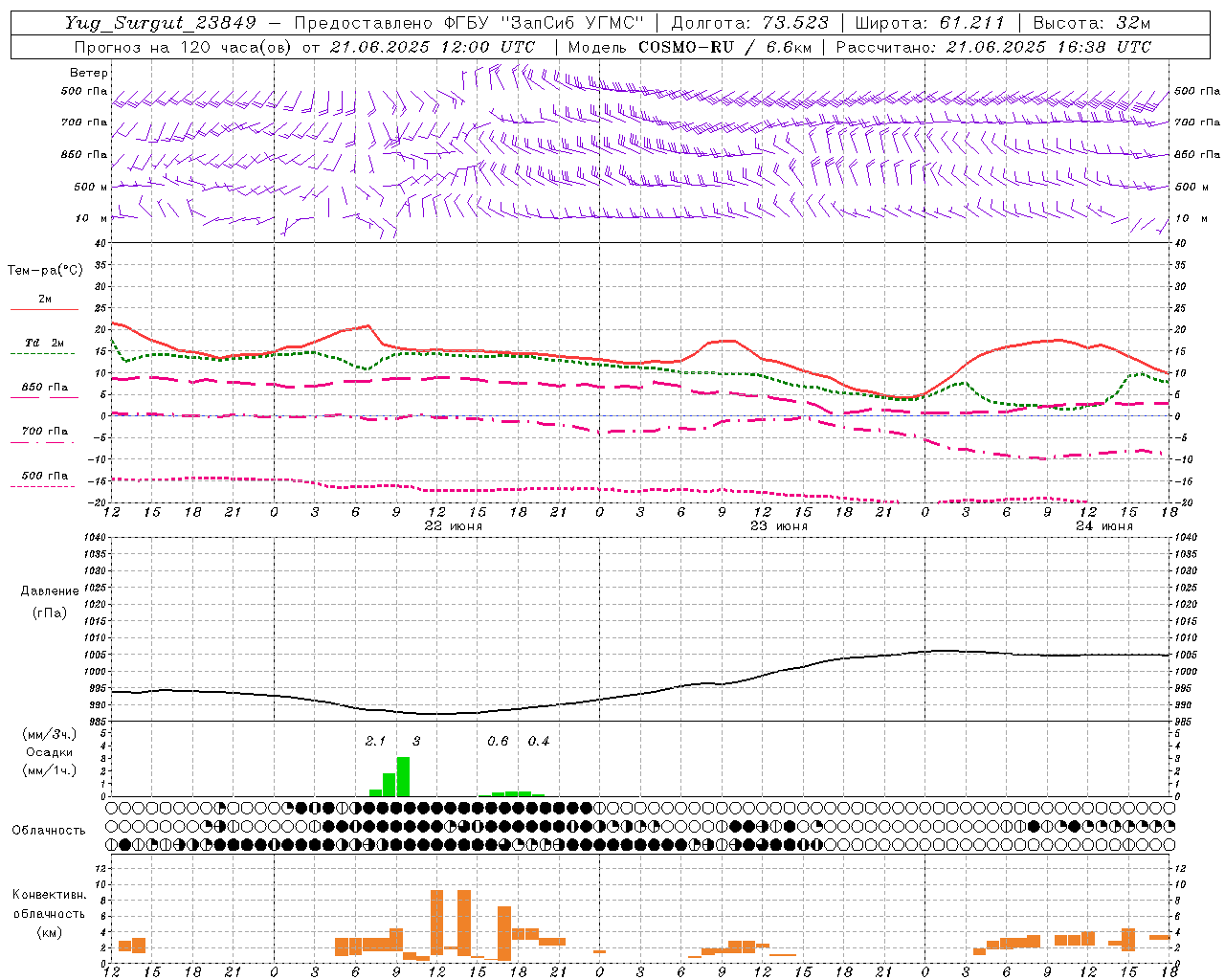The width and height of the screenshot is (1225, 980).
Task: Click the 23 июня date label
Action: (778, 526)
